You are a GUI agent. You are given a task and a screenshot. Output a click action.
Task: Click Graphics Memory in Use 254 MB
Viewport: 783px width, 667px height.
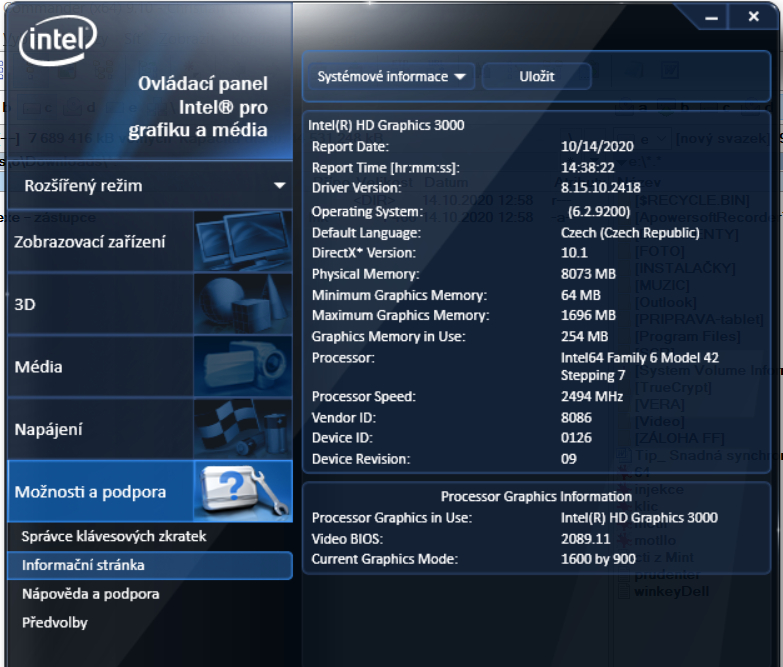pyautogui.click(x=585, y=336)
